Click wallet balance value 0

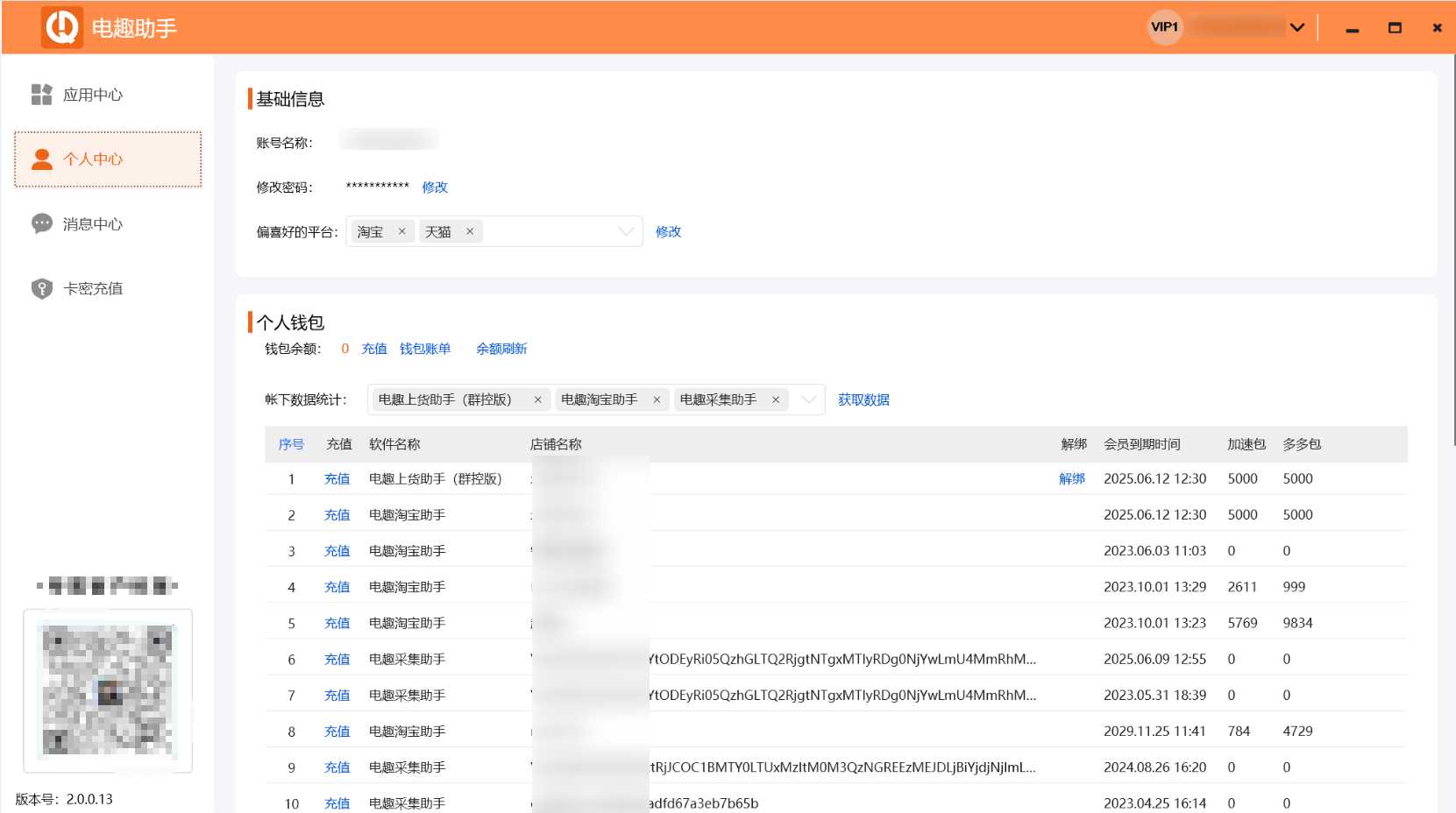(x=344, y=349)
